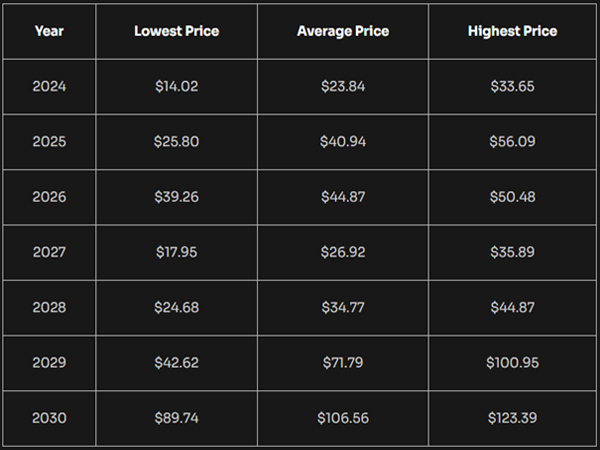The height and width of the screenshot is (450, 600).
Task: Select the $33.65 highest price value
Action: [512, 86]
